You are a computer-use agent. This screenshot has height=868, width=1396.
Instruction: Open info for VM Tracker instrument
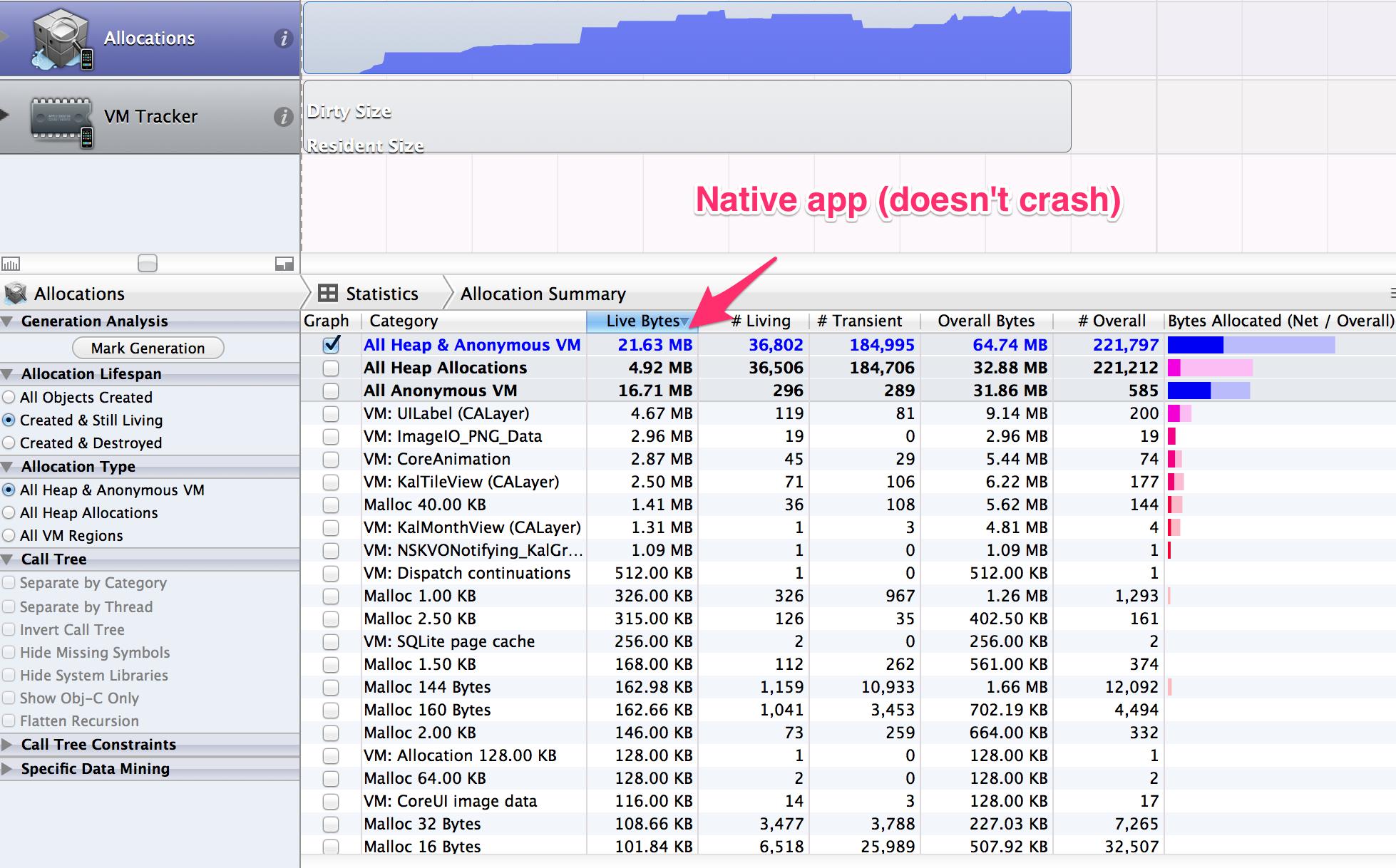coord(283,117)
